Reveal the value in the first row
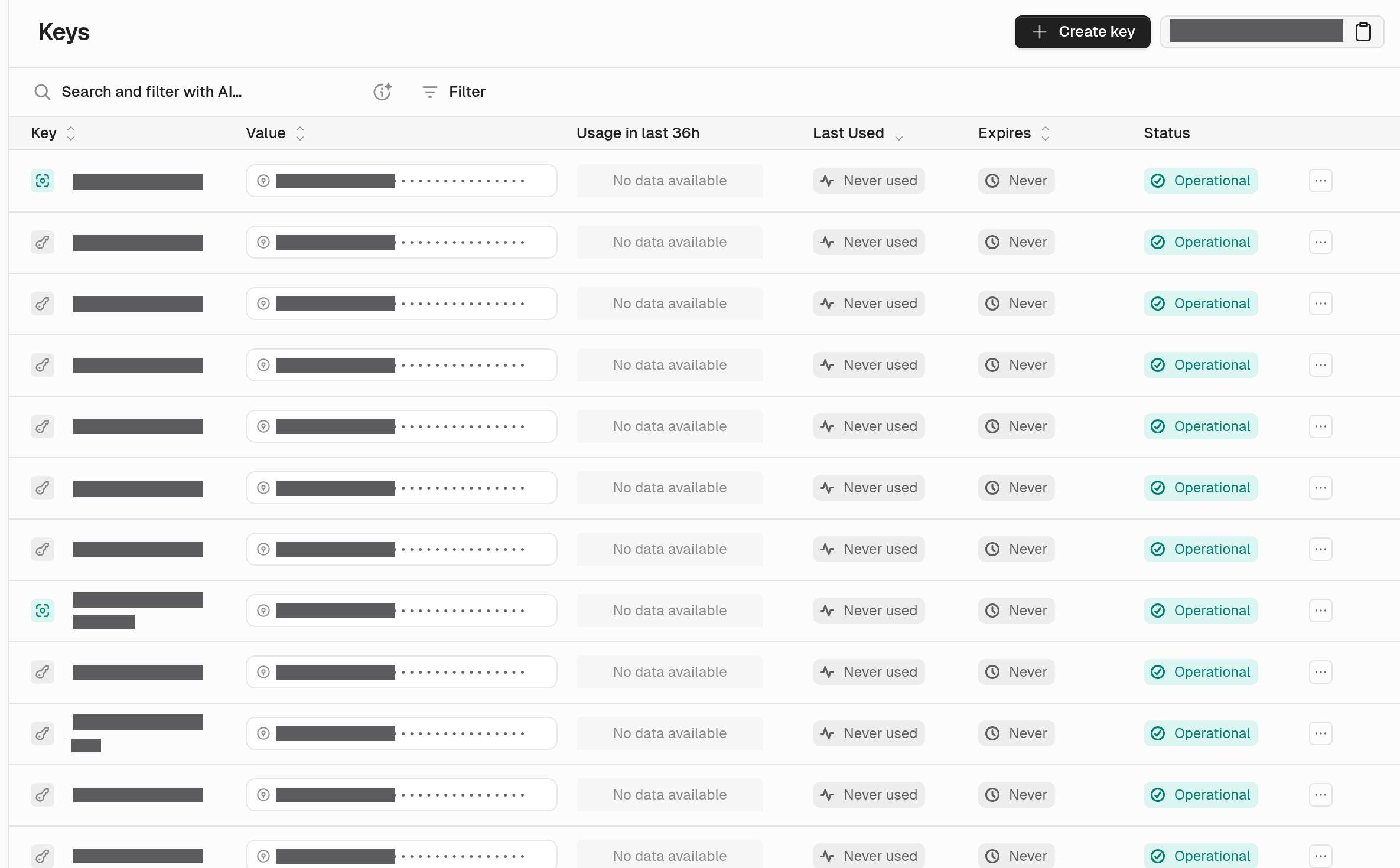This screenshot has width=1400, height=868. [263, 181]
